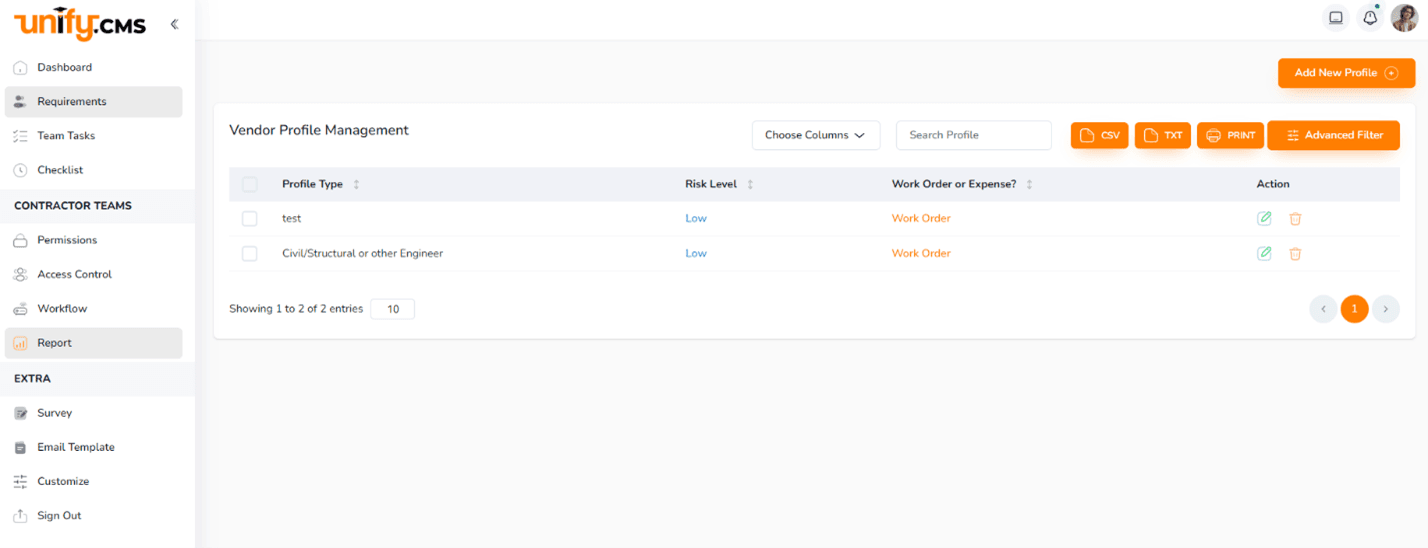Delete the Civil/Structural or other Engineer profile

1295,254
